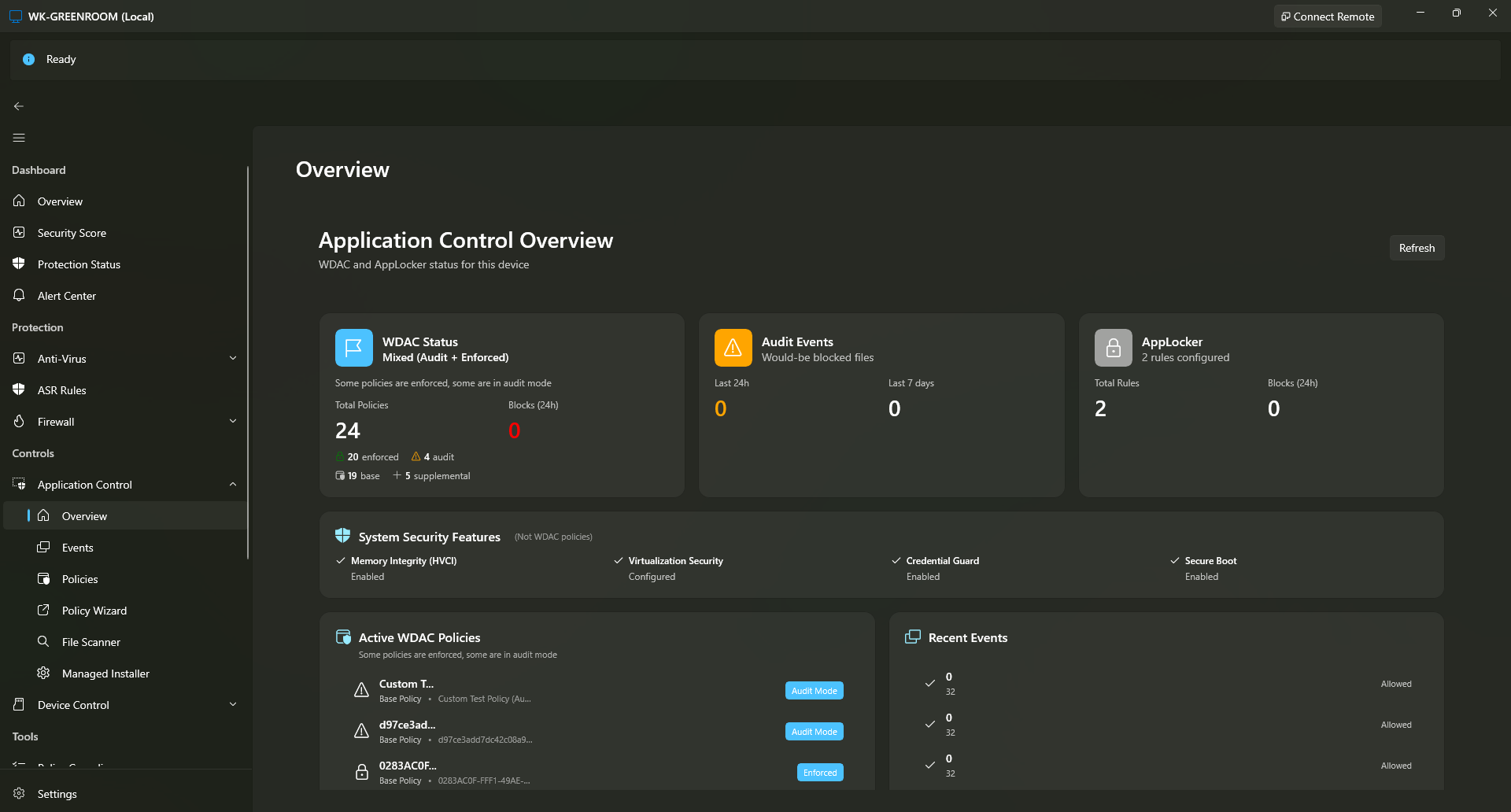Click the WDAC Status shield tile icon
The height and width of the screenshot is (812, 1511).
353,347
